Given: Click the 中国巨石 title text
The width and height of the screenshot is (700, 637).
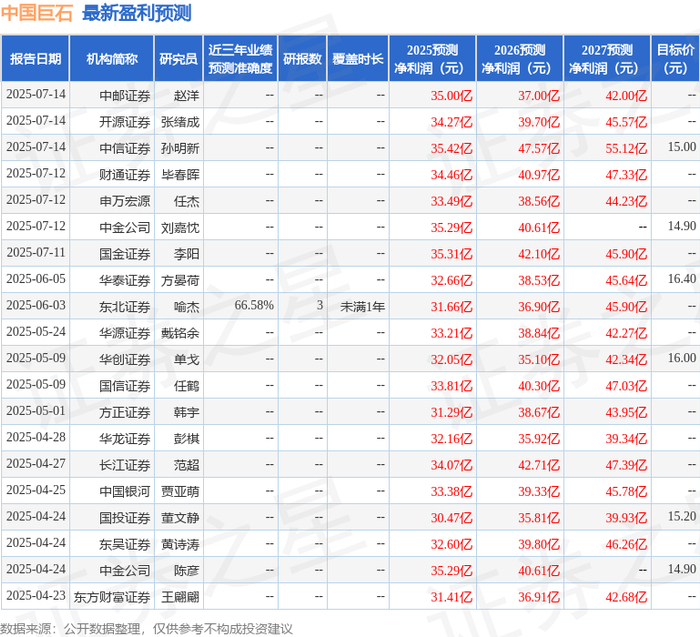Looking at the screenshot, I should tap(37, 12).
